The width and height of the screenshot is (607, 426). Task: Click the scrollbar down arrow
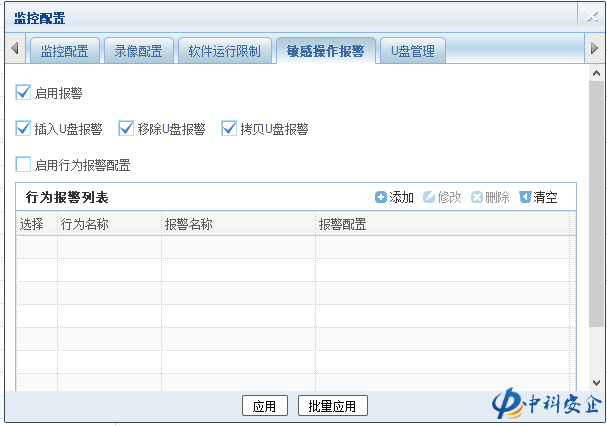click(x=597, y=383)
